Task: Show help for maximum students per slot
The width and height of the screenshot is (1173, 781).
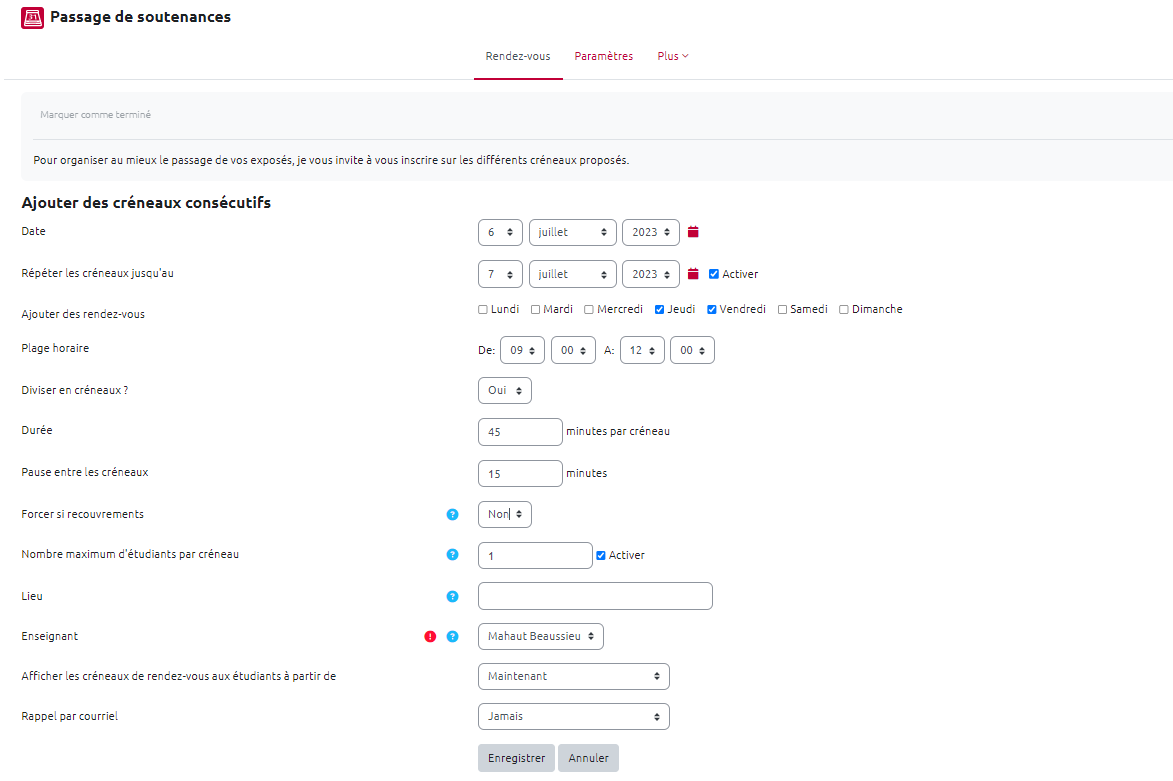Action: click(452, 555)
